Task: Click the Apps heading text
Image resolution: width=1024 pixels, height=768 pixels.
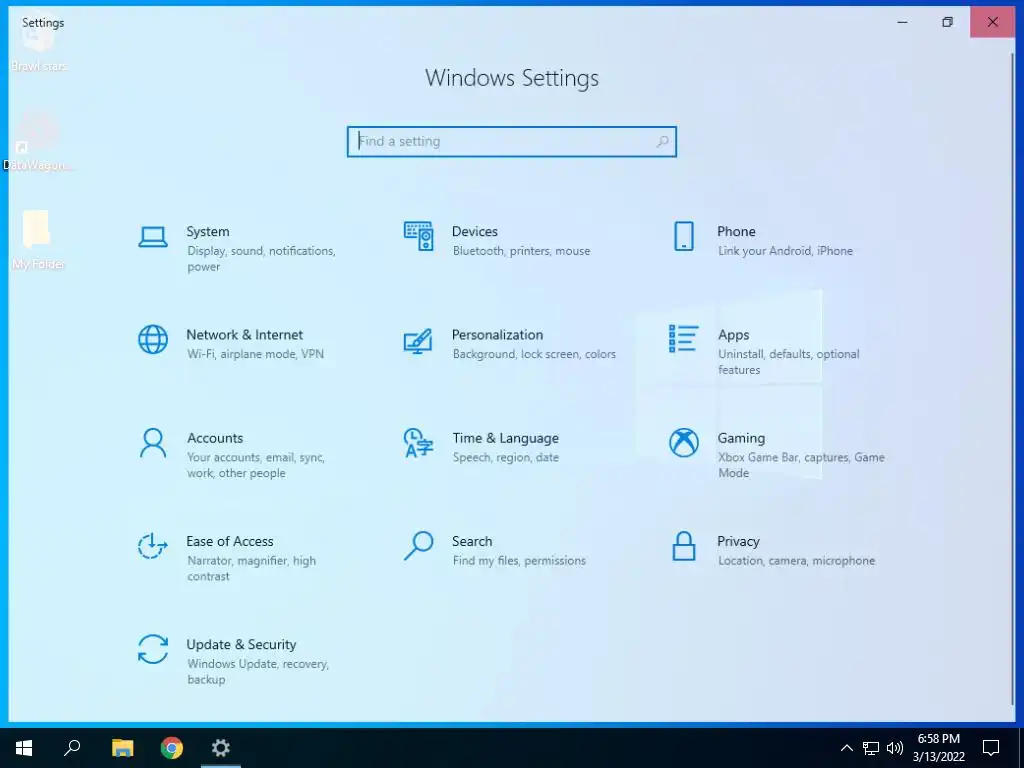Action: [x=733, y=335]
